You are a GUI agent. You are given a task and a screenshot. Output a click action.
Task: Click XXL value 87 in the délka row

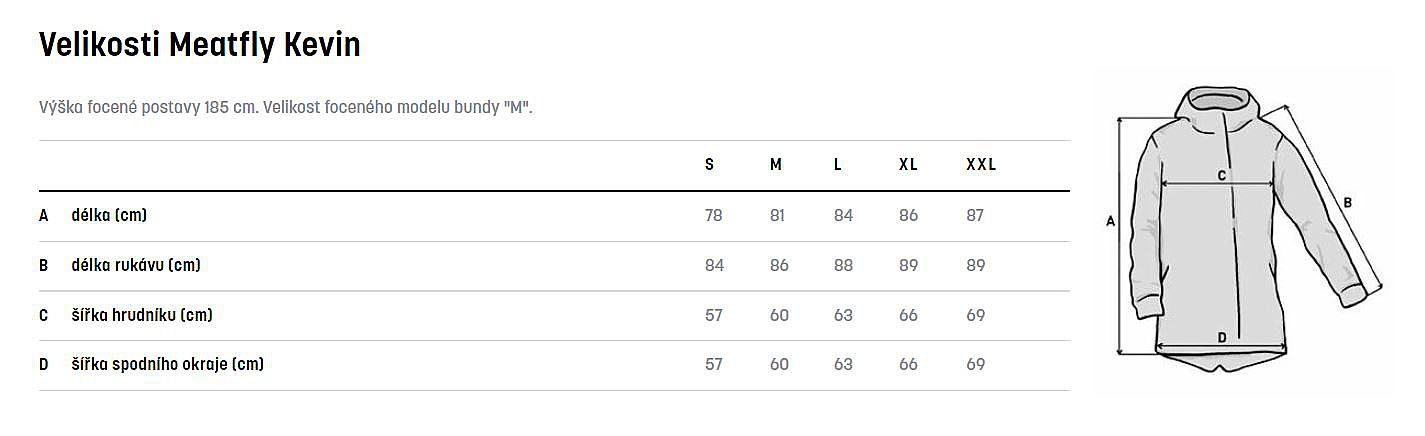(976, 215)
